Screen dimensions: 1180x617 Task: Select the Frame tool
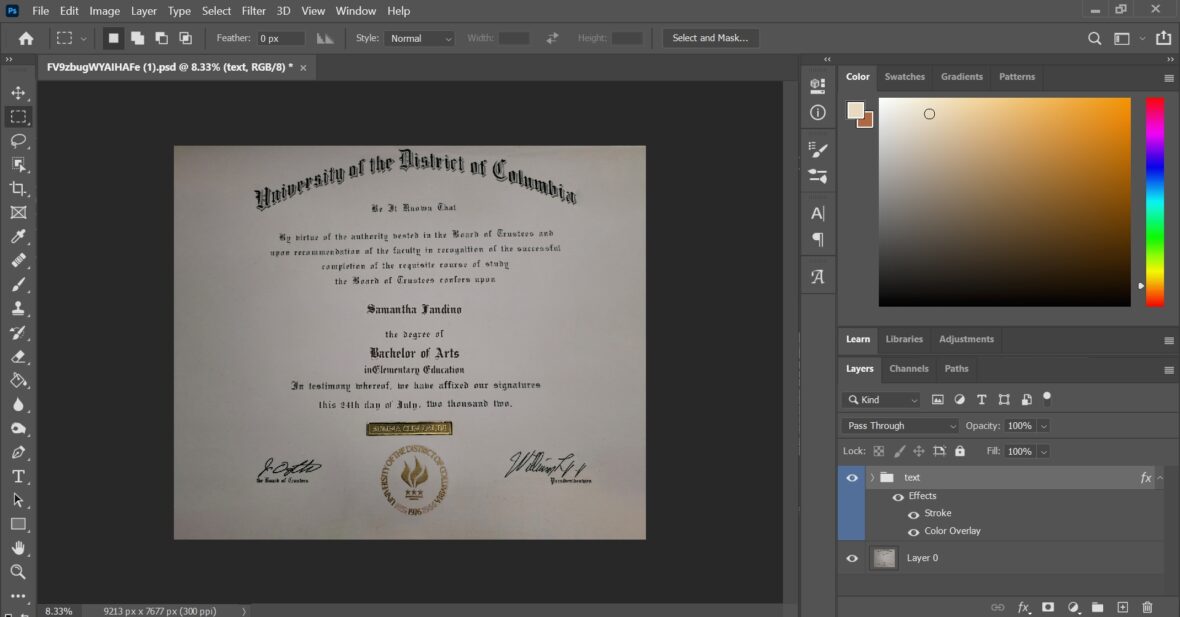click(18, 213)
